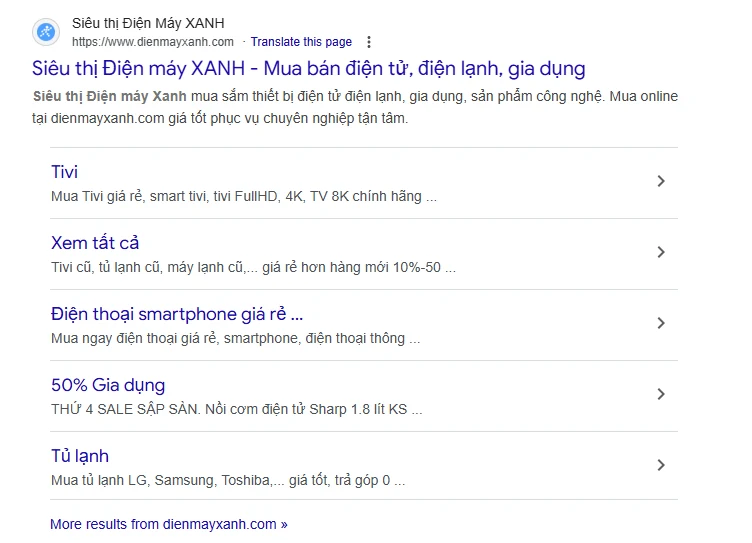Open the three-dot result options menu
The image size is (752, 543).
point(369,42)
